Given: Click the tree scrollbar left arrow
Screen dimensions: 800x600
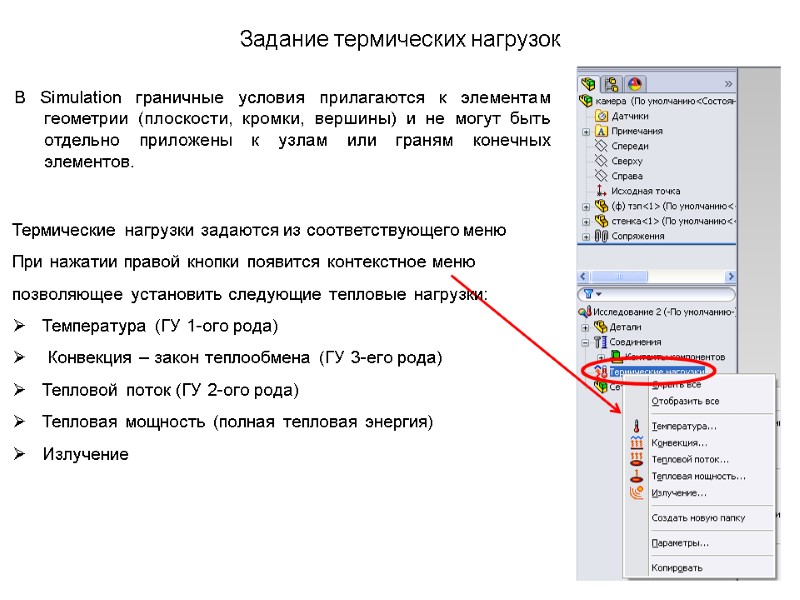Looking at the screenshot, I should (x=583, y=276).
